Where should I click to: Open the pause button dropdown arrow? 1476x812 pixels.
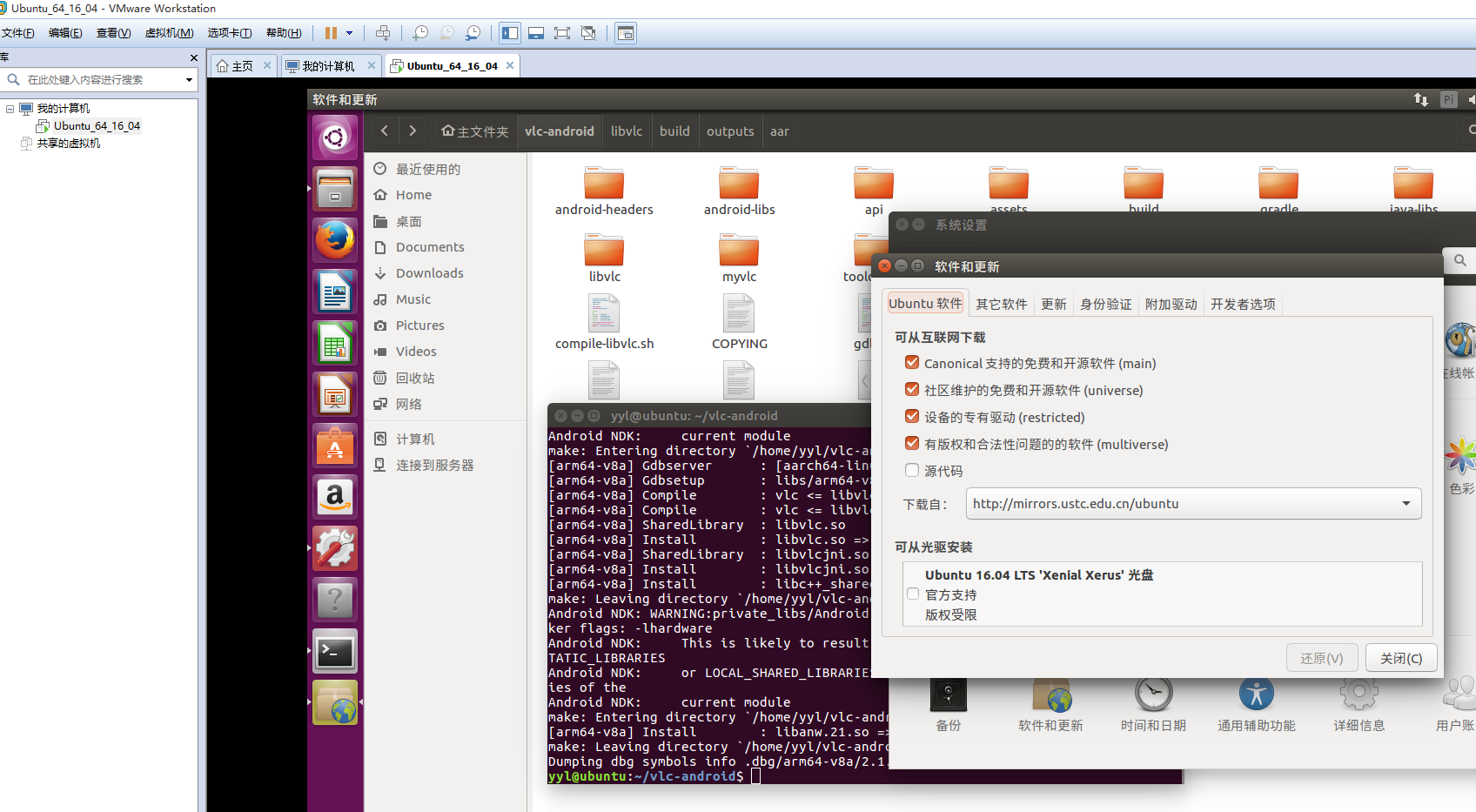tap(350, 33)
